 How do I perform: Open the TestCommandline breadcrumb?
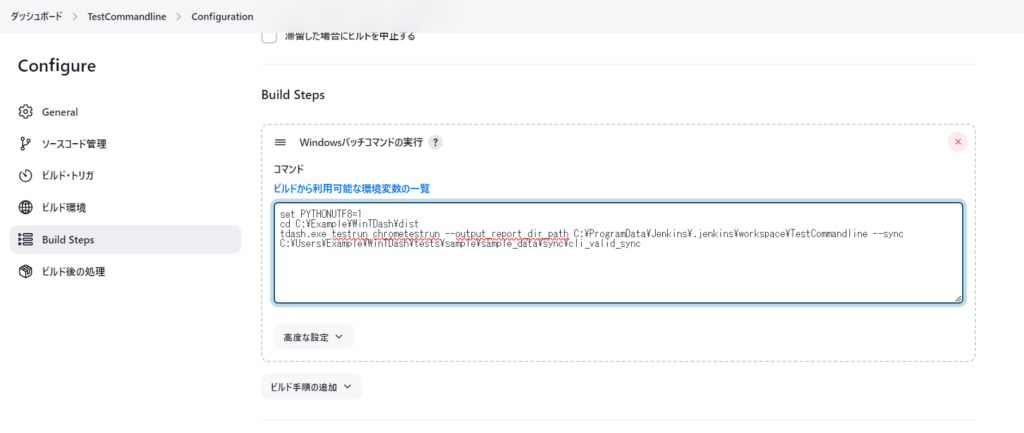[x=128, y=17]
